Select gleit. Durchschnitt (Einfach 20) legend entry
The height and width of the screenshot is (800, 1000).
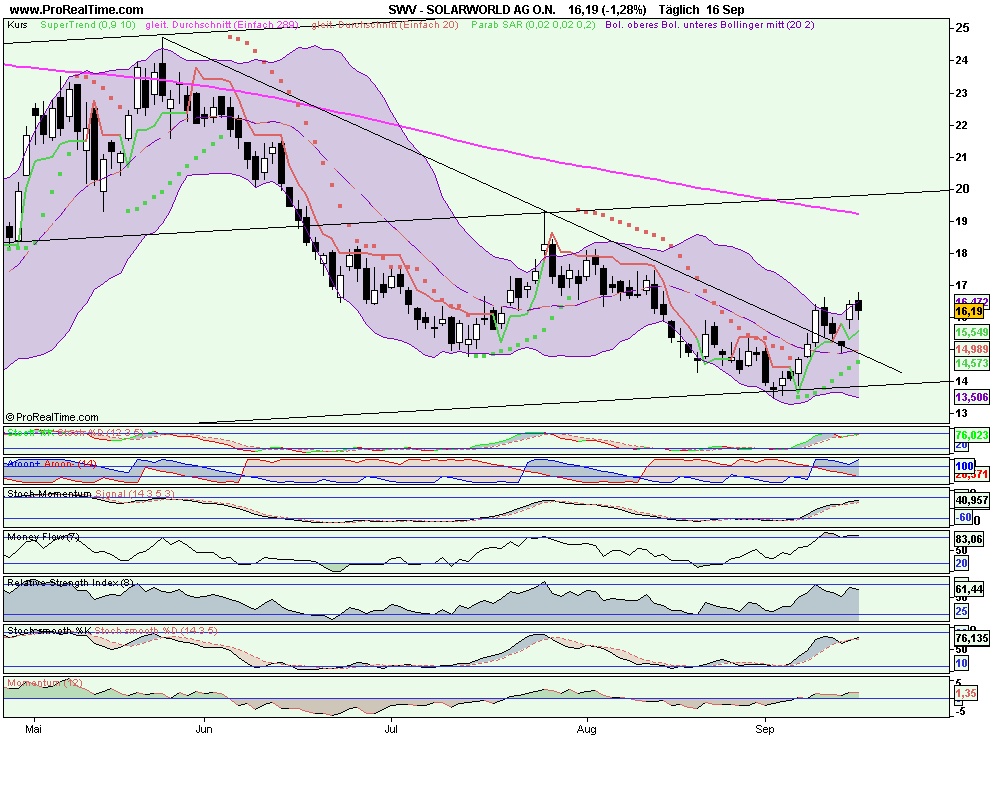pos(385,25)
